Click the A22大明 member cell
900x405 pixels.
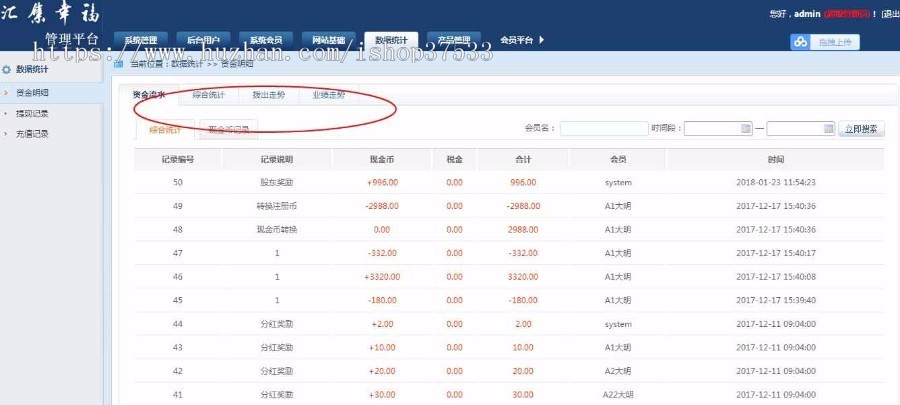click(x=618, y=395)
